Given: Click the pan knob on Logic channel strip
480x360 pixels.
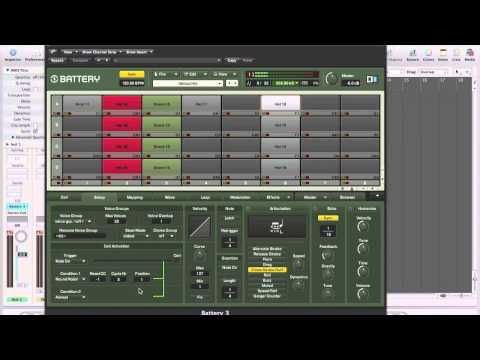Looking at the screenshot, I should click(21, 237).
